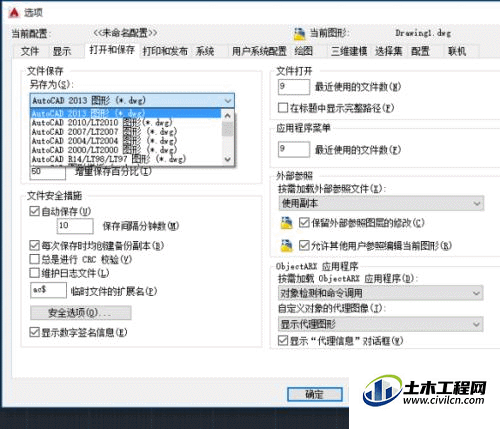Image resolution: width=500 pixels, height=429 pixels.
Task: Open the 安全选项 button
Action: pyautogui.click(x=81, y=313)
